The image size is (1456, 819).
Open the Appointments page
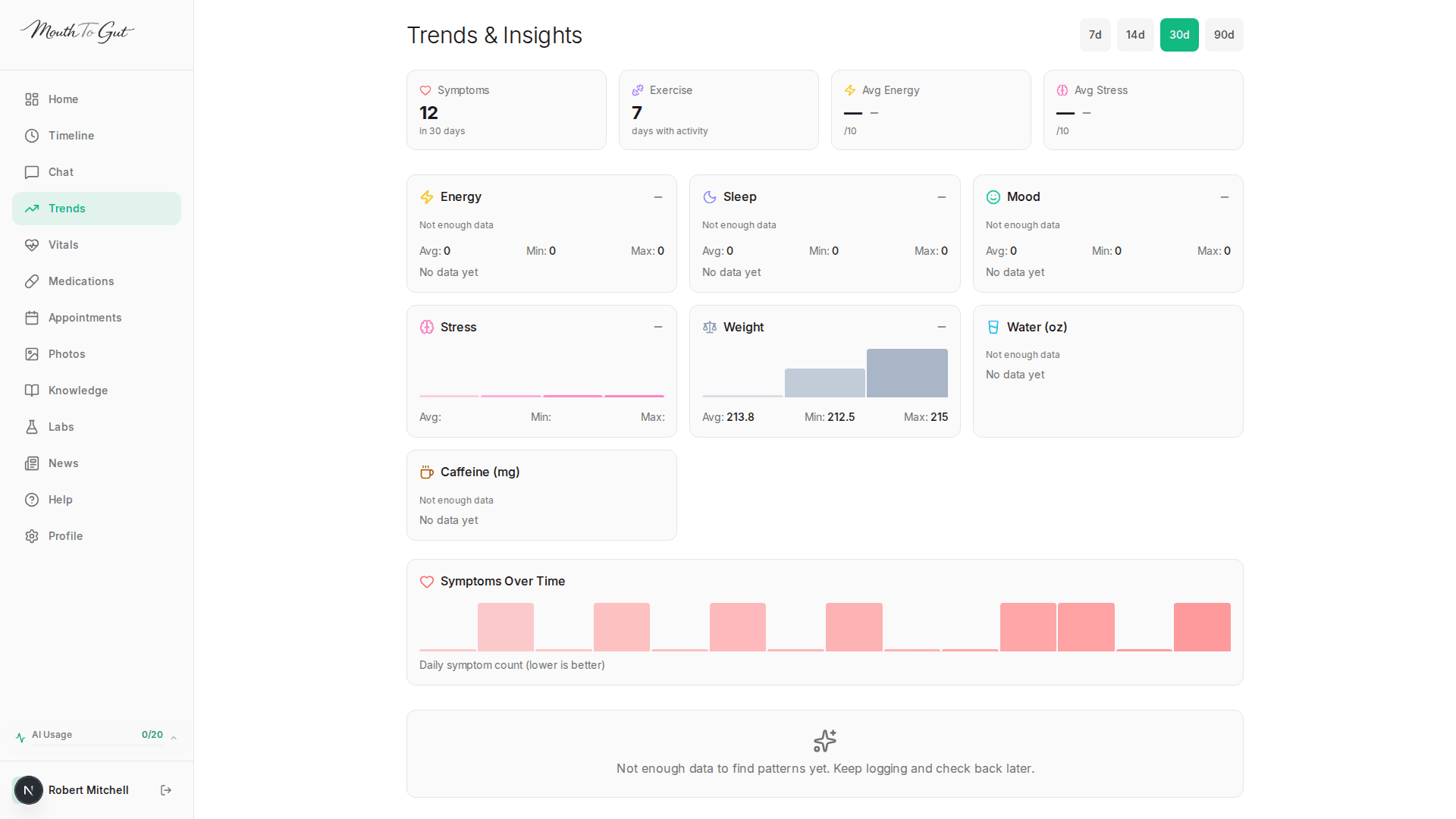point(85,317)
